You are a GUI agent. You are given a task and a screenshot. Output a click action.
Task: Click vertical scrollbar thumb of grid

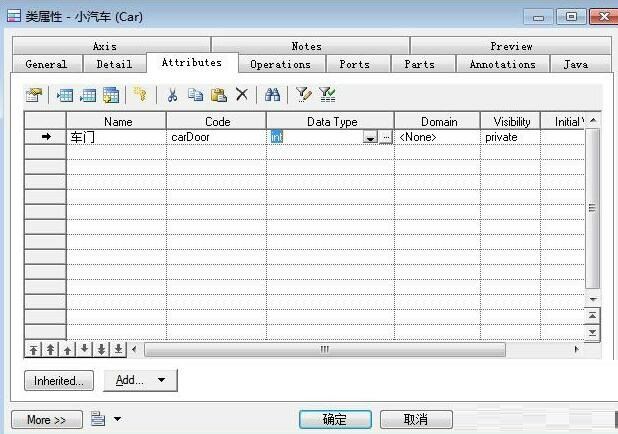592,208
